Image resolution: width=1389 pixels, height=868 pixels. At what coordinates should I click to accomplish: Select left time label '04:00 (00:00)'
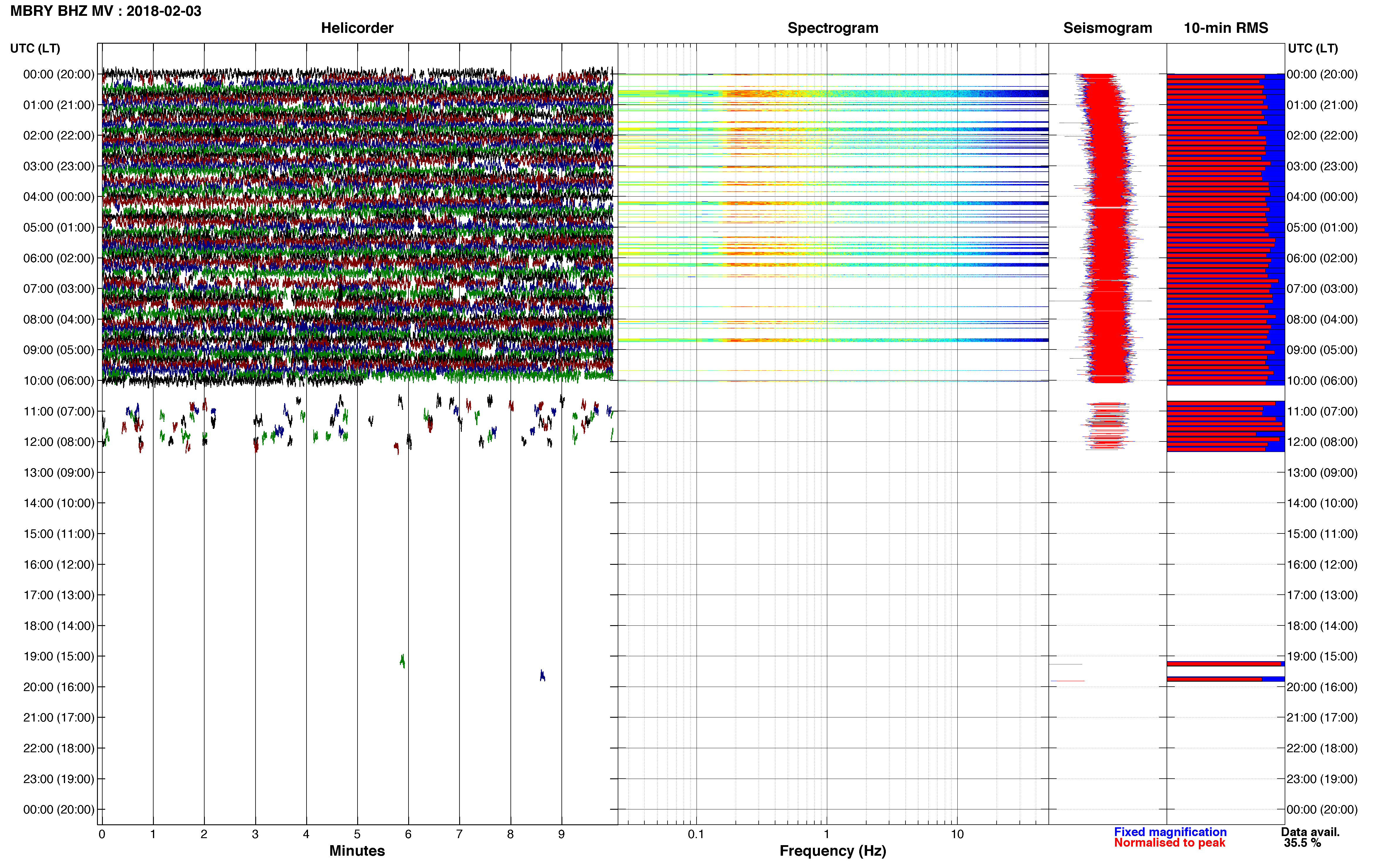[59, 197]
